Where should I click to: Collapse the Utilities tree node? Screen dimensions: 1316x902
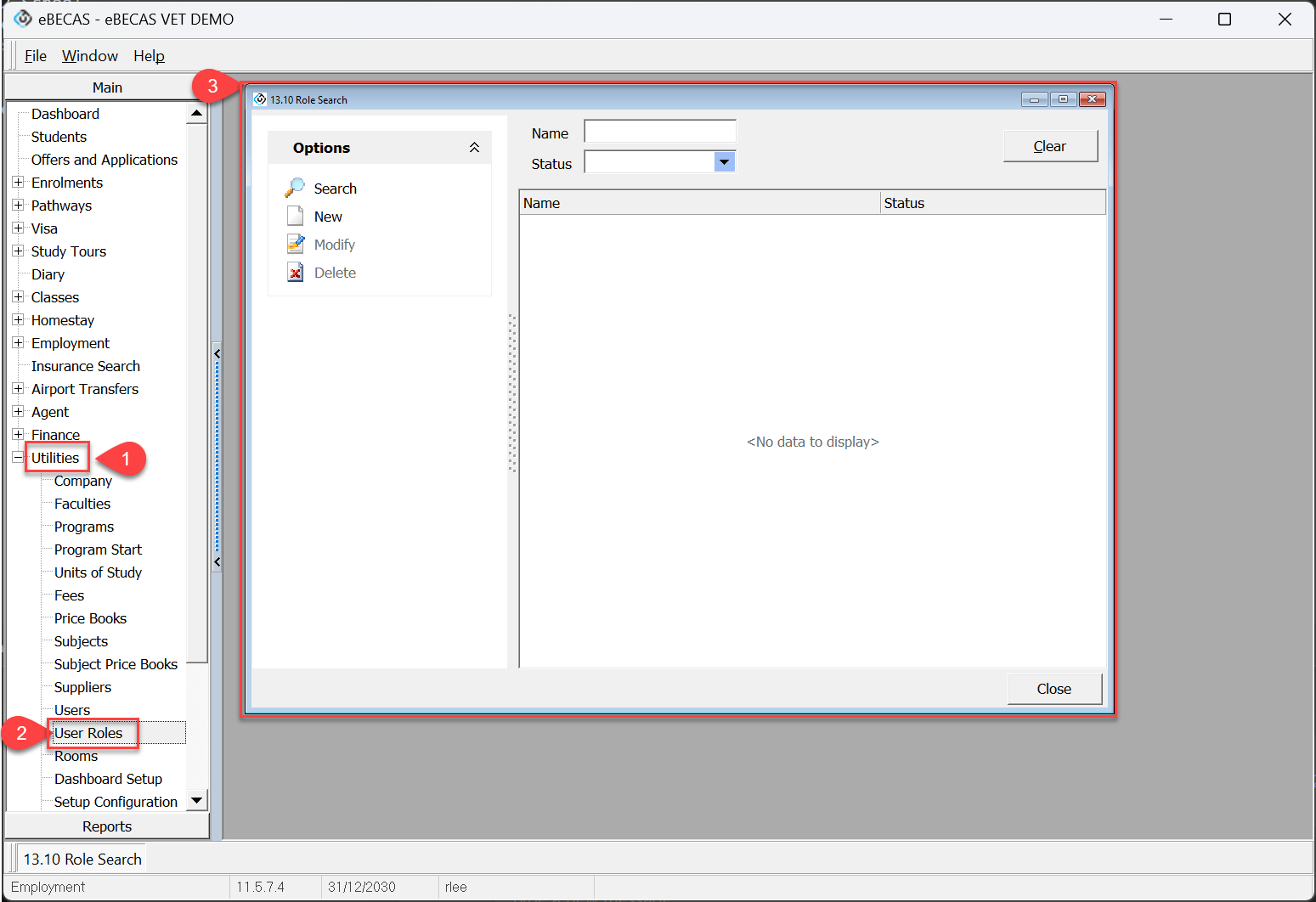click(18, 457)
